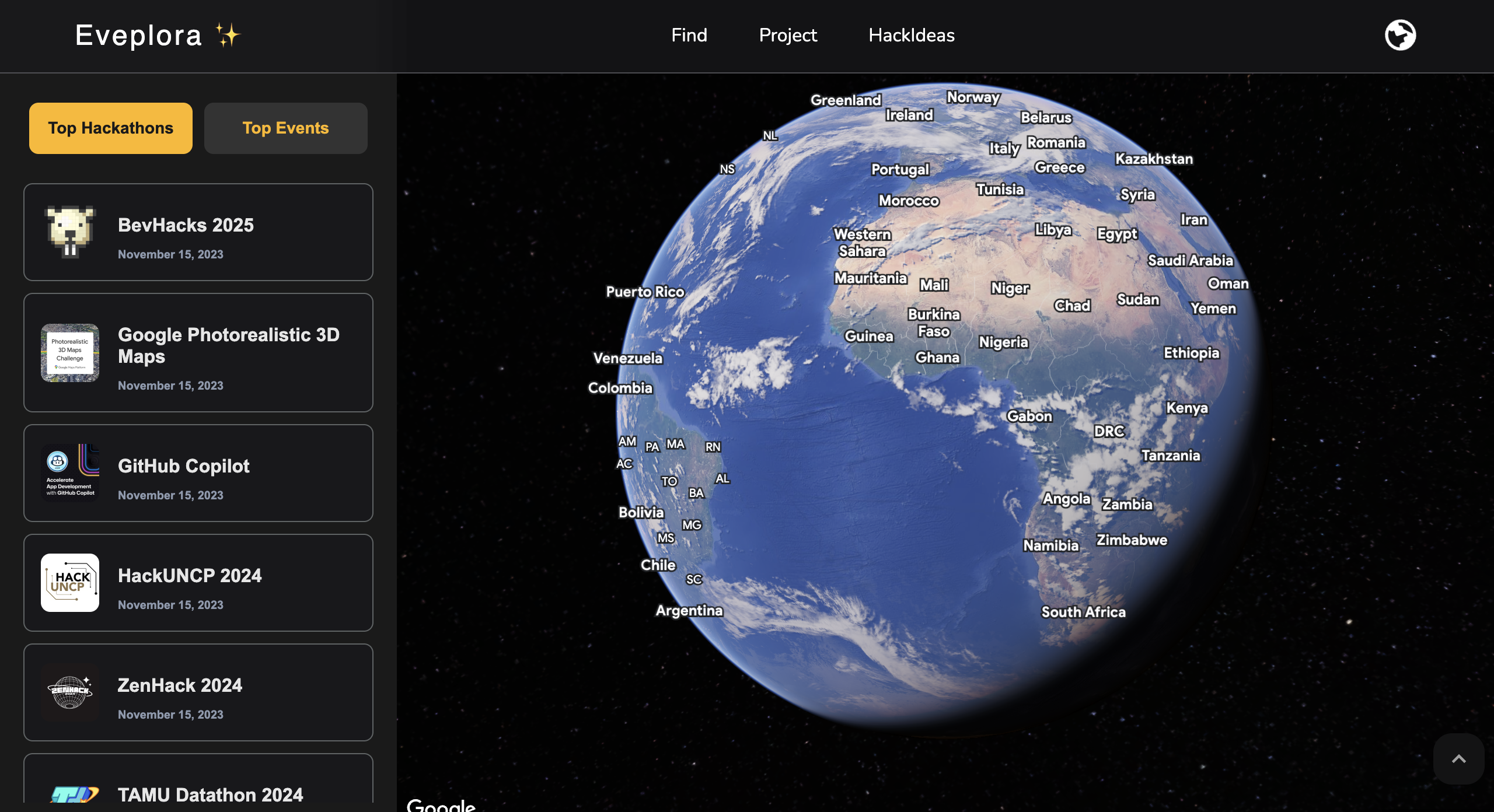Viewport: 1494px width, 812px height.
Task: Click the TAMU Datathon logo icon
Action: pos(75,794)
